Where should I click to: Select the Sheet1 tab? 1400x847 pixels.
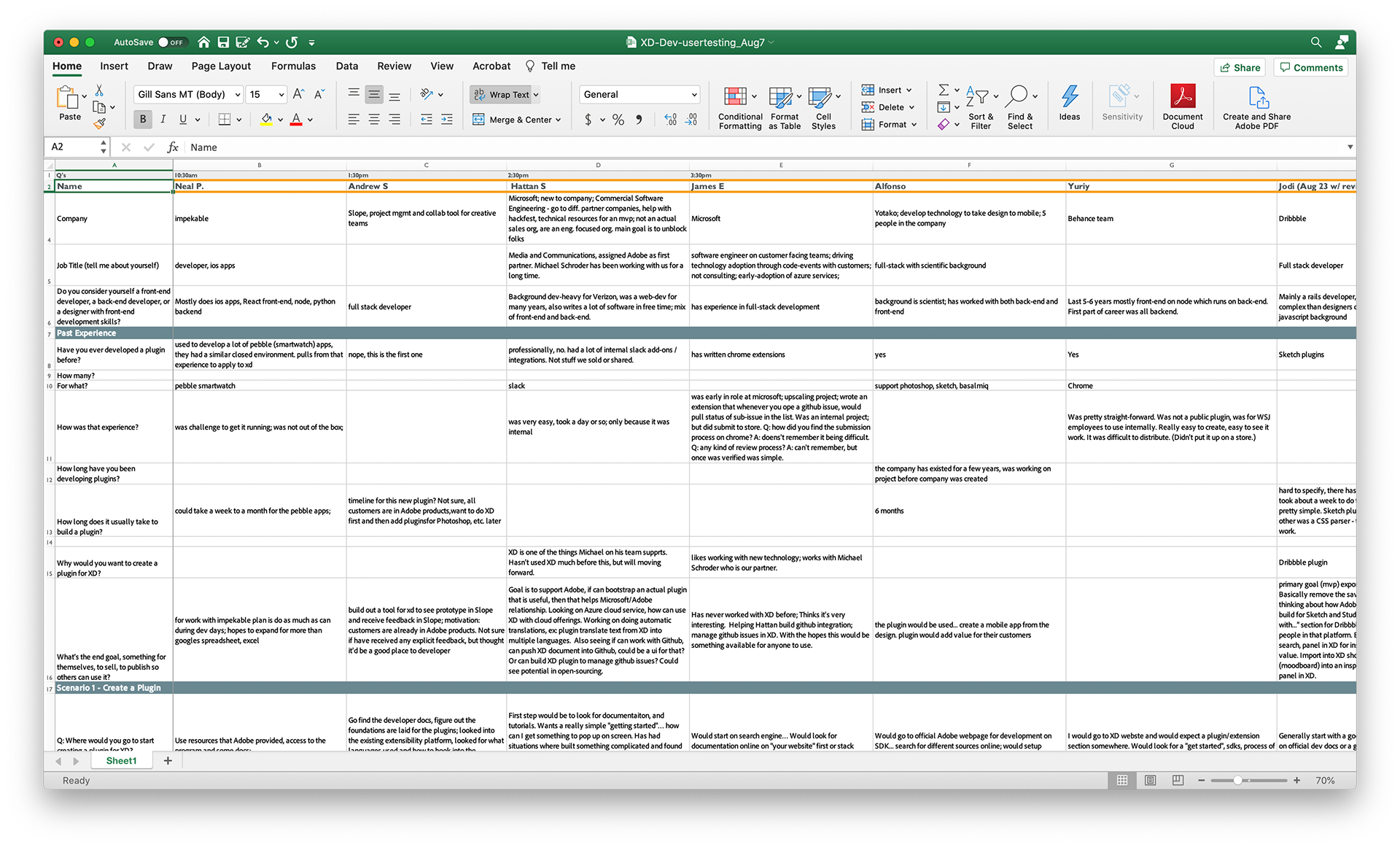(121, 760)
